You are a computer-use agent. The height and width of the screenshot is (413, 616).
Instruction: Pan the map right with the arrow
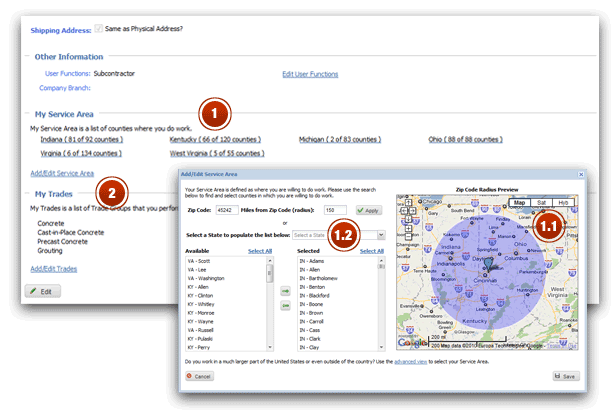(x=412, y=211)
